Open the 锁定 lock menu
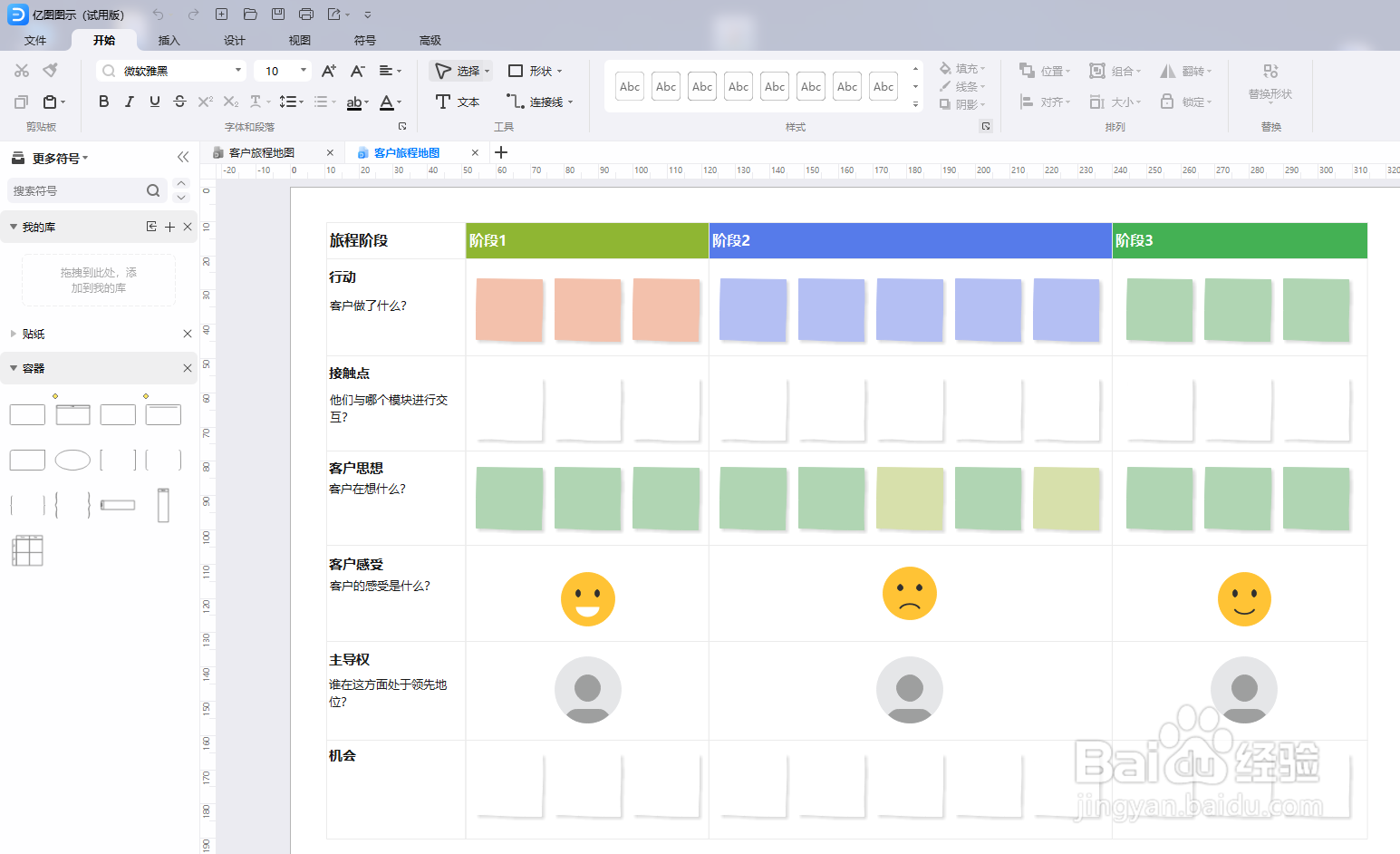 coord(1186,102)
